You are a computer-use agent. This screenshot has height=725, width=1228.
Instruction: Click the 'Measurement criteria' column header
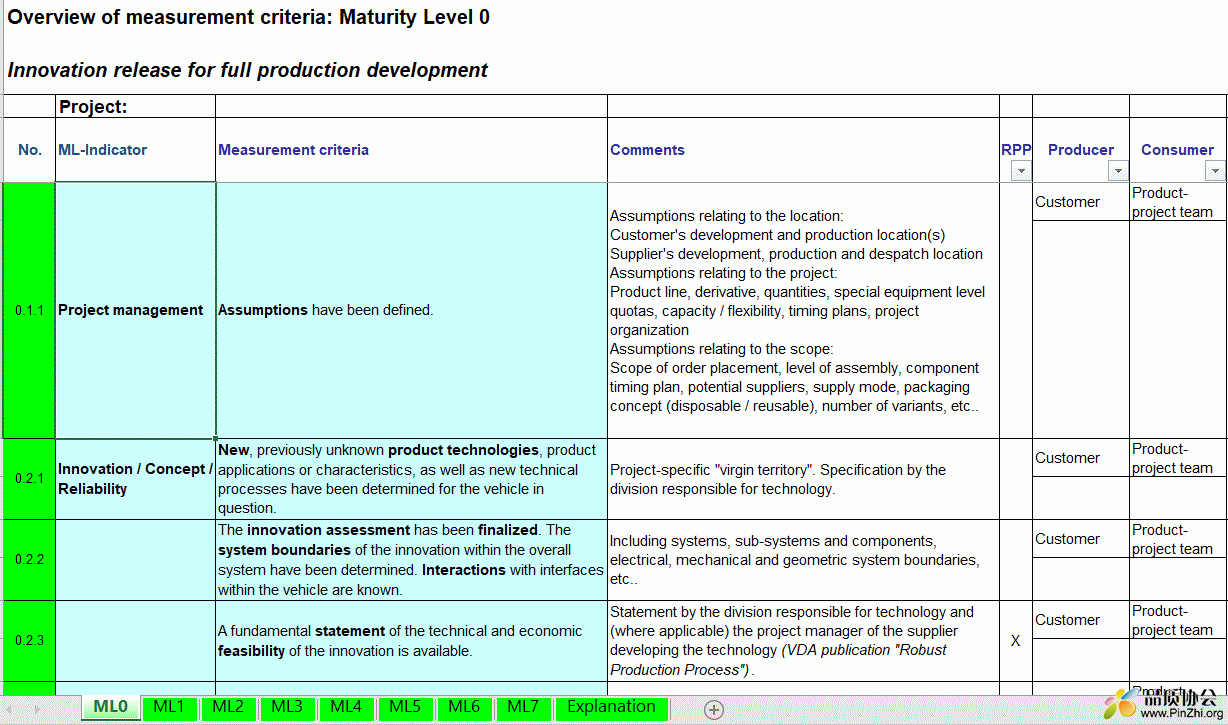(x=411, y=150)
